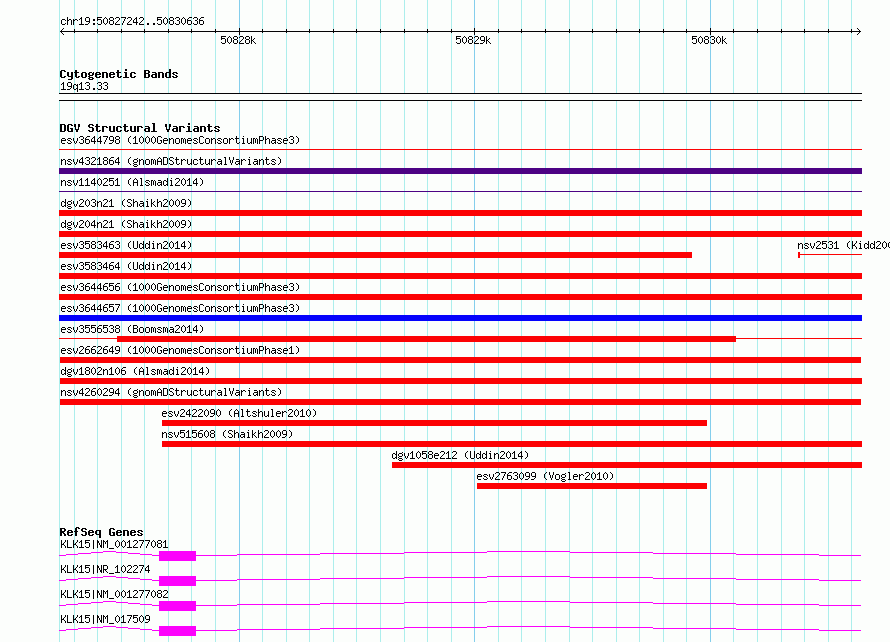Select the red esv2422090 variant bar

pyautogui.click(x=434, y=423)
